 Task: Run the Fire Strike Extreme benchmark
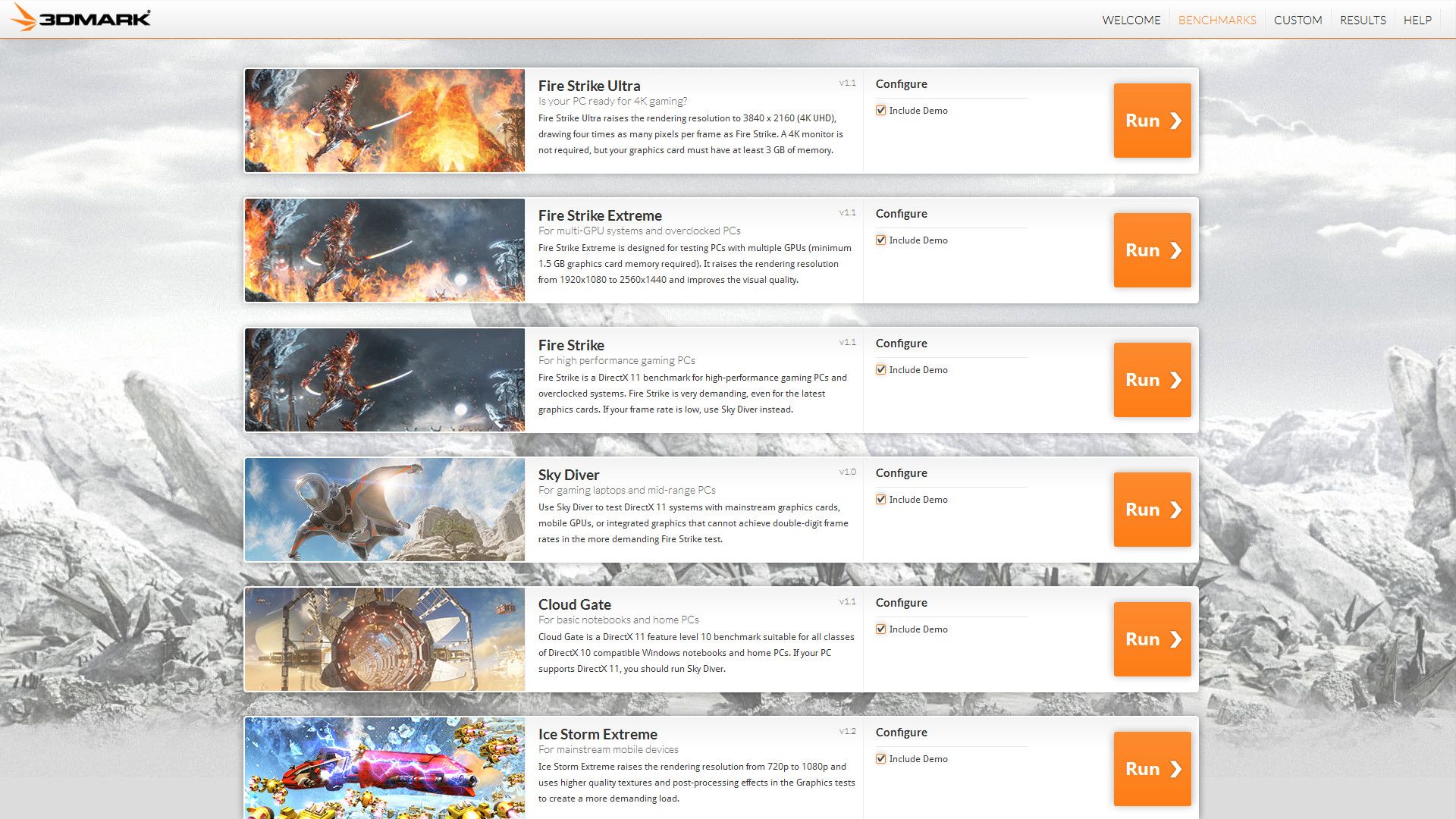click(x=1152, y=250)
